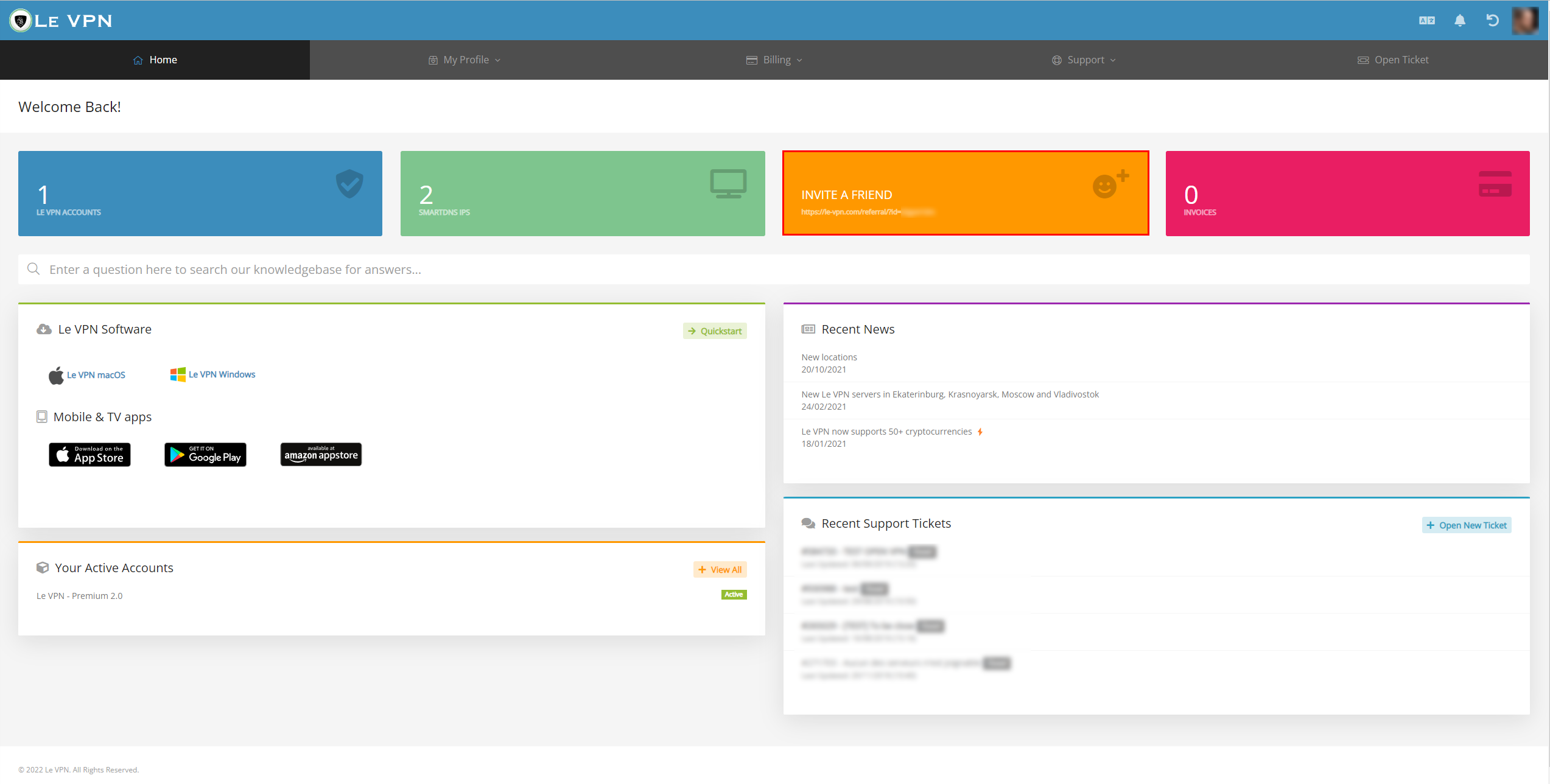Toggle the Active account status badge
Image resolution: width=1550 pixels, height=784 pixels.
734,594
